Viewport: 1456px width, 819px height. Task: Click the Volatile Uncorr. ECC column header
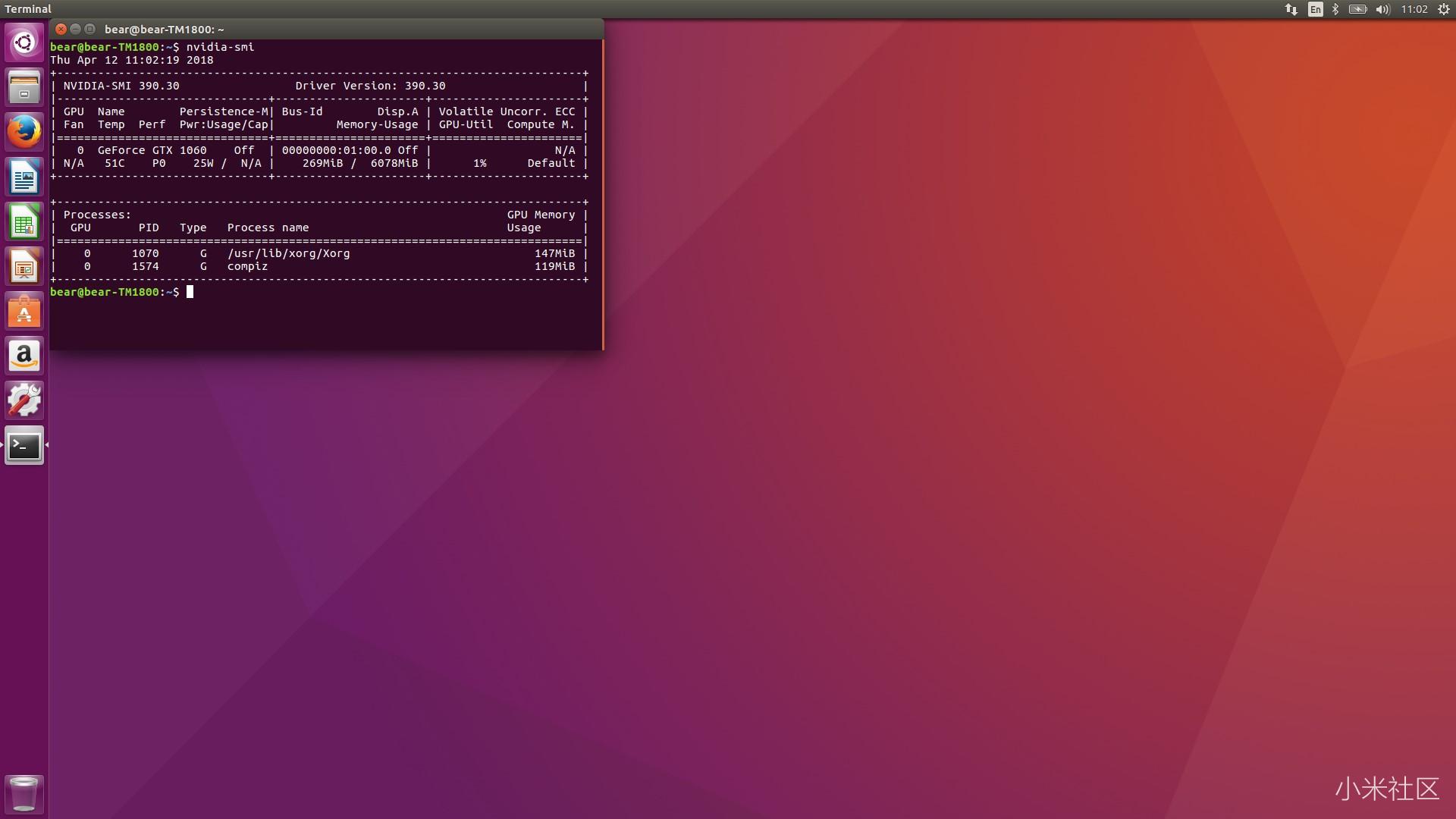click(507, 111)
